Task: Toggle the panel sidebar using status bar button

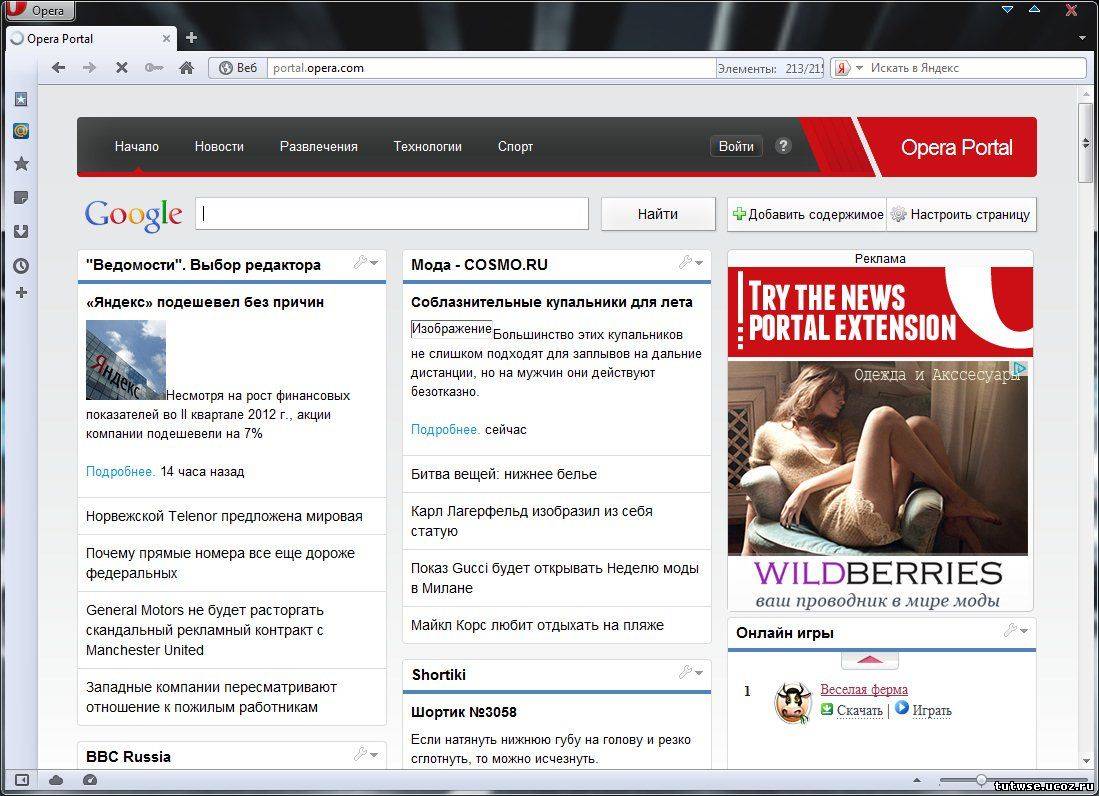Action: pos(22,780)
